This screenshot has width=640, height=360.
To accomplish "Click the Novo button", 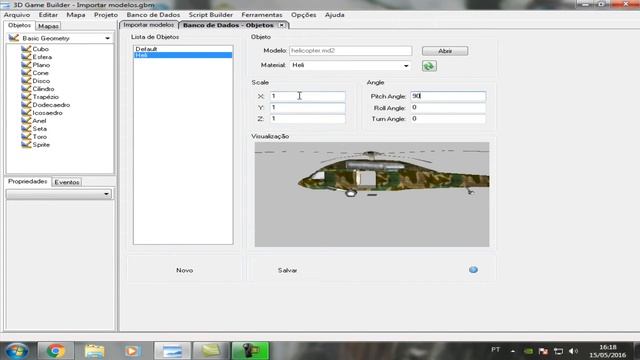I will pos(184,270).
